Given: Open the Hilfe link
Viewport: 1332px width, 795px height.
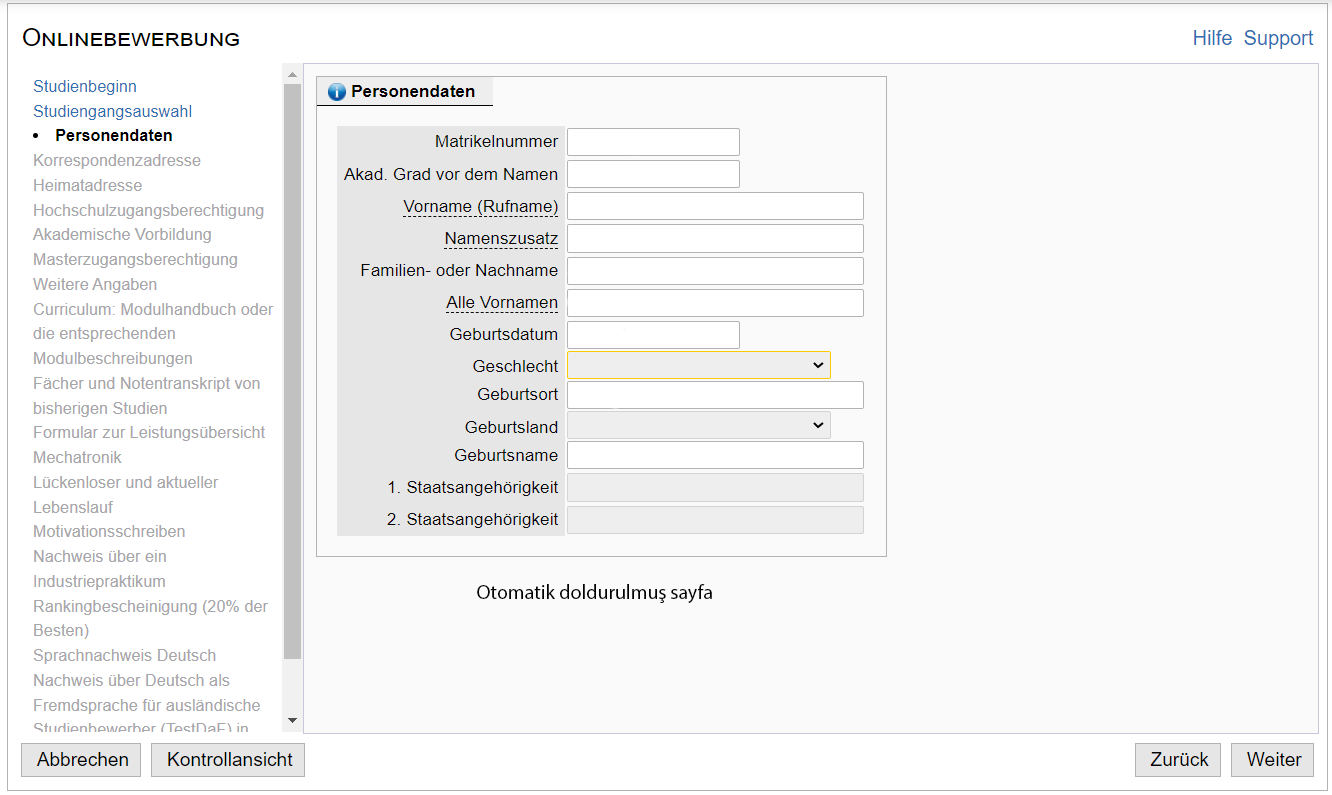Looking at the screenshot, I should pyautogui.click(x=1212, y=38).
